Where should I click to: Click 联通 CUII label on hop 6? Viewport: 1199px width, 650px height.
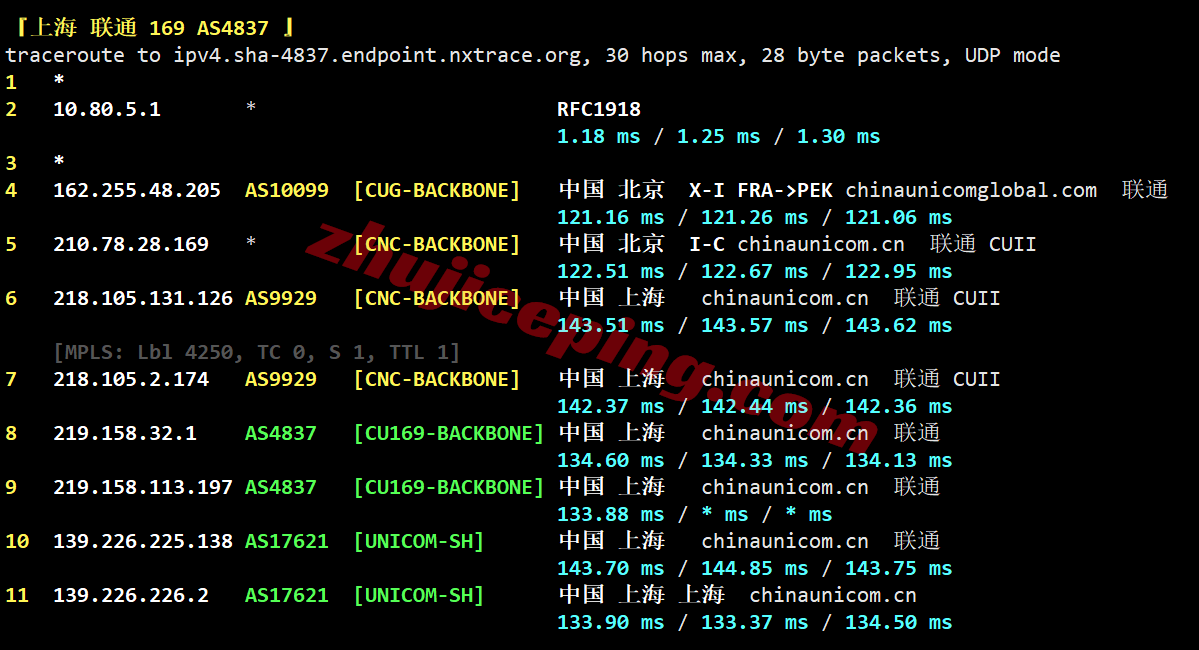point(947,299)
